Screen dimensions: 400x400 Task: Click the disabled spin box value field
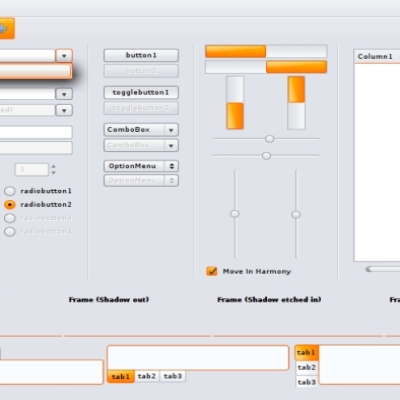32,169
